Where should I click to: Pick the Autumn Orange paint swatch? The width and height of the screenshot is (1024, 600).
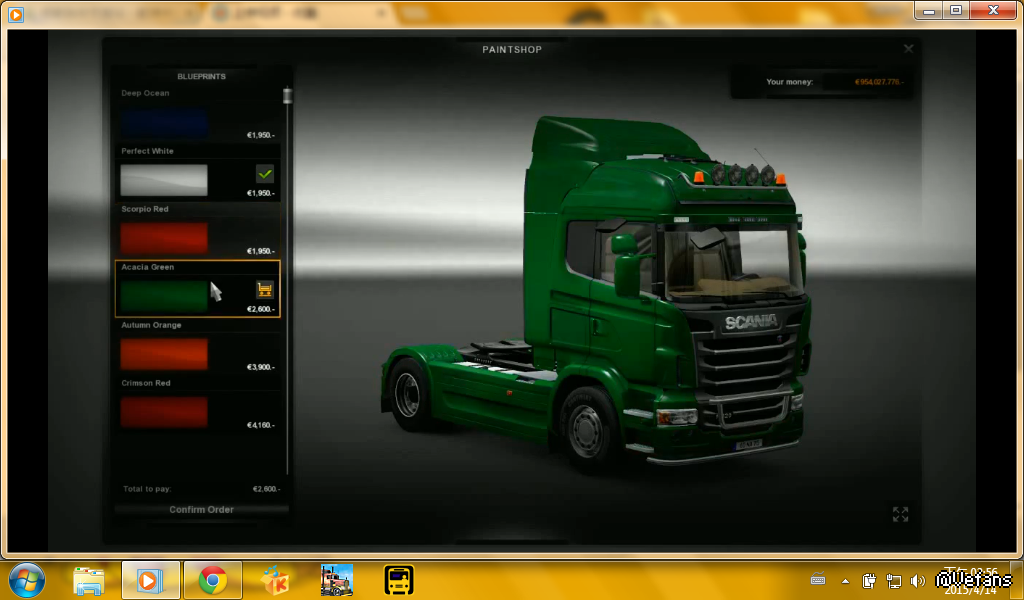(164, 354)
